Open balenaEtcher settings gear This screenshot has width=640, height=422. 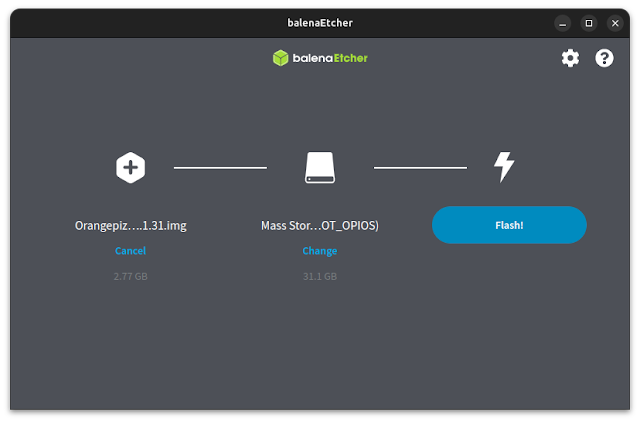[570, 58]
